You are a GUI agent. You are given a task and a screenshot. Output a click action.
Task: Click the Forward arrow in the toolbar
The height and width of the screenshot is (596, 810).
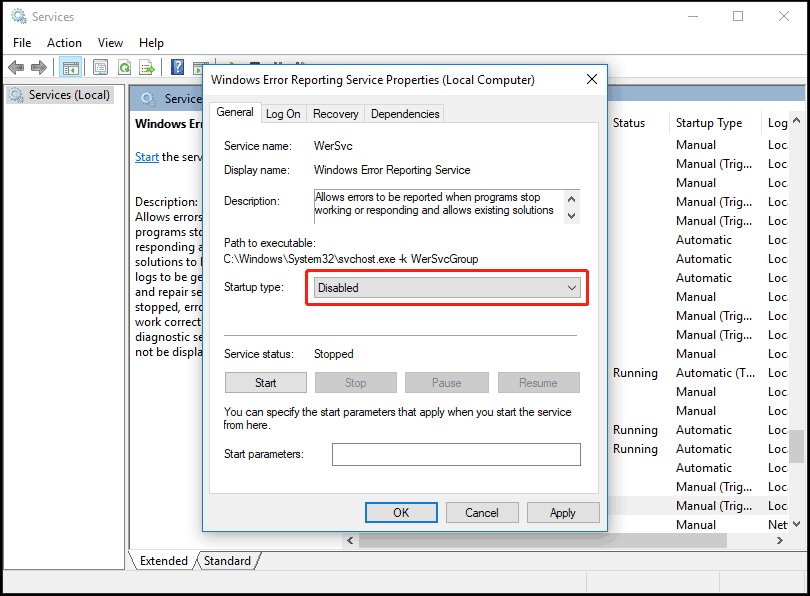(x=39, y=67)
